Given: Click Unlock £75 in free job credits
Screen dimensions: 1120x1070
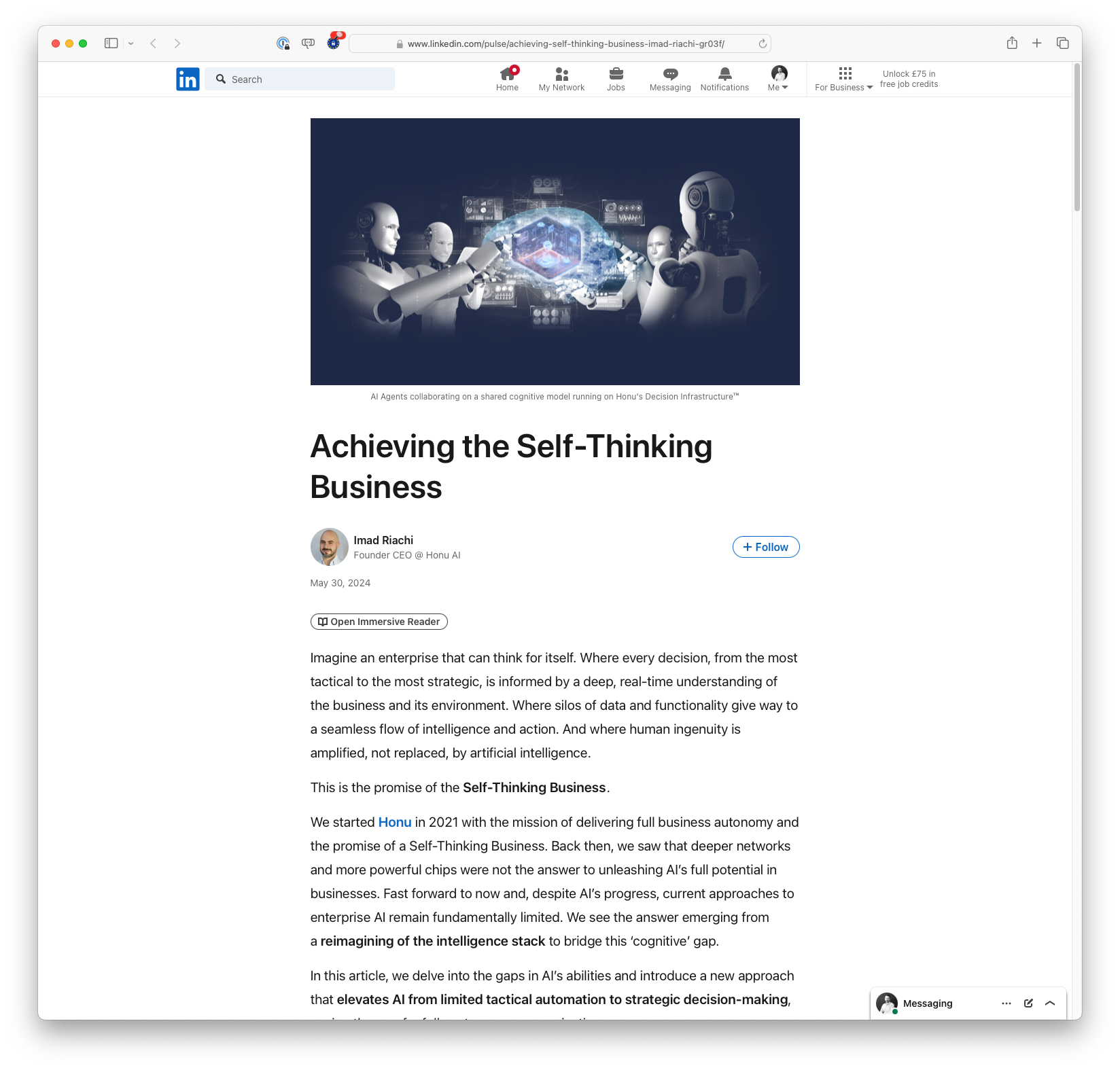Looking at the screenshot, I should pyautogui.click(x=909, y=79).
